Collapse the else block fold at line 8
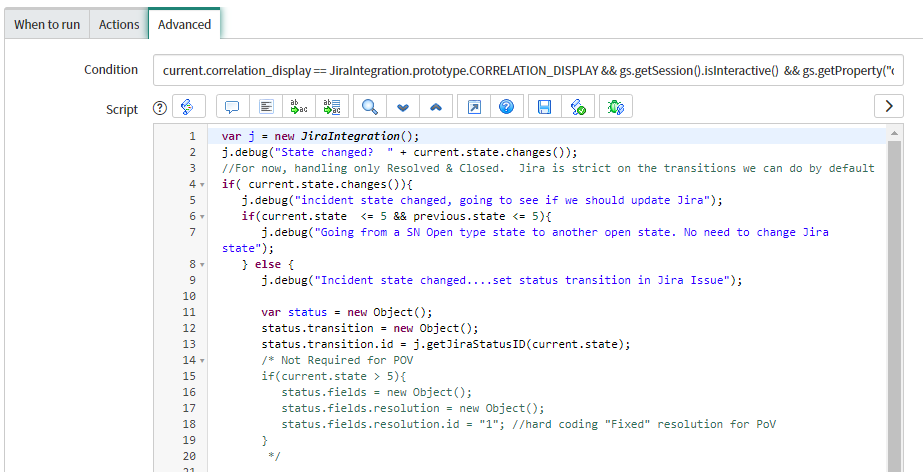This screenshot has height=472, width=923. 202,265
